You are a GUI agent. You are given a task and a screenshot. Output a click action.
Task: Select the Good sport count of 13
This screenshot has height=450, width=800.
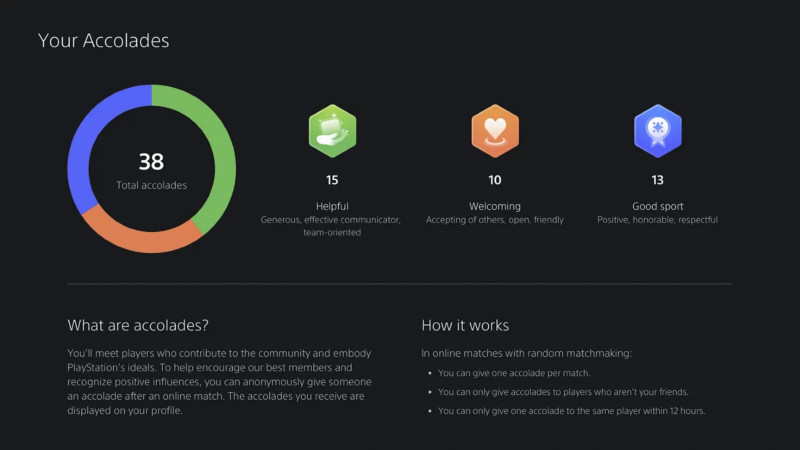pyautogui.click(x=657, y=181)
